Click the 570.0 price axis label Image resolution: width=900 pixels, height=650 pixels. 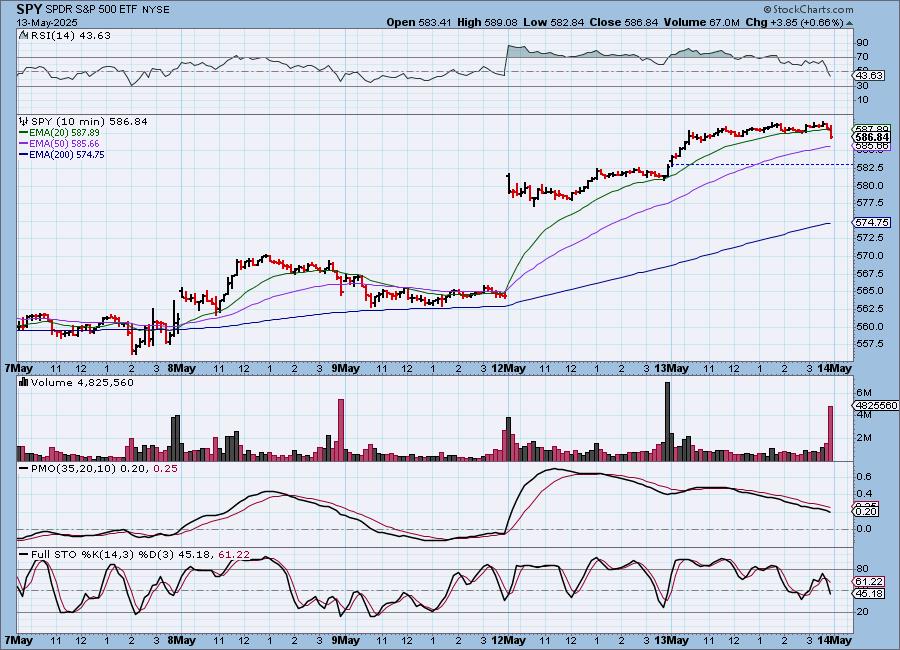(870, 255)
